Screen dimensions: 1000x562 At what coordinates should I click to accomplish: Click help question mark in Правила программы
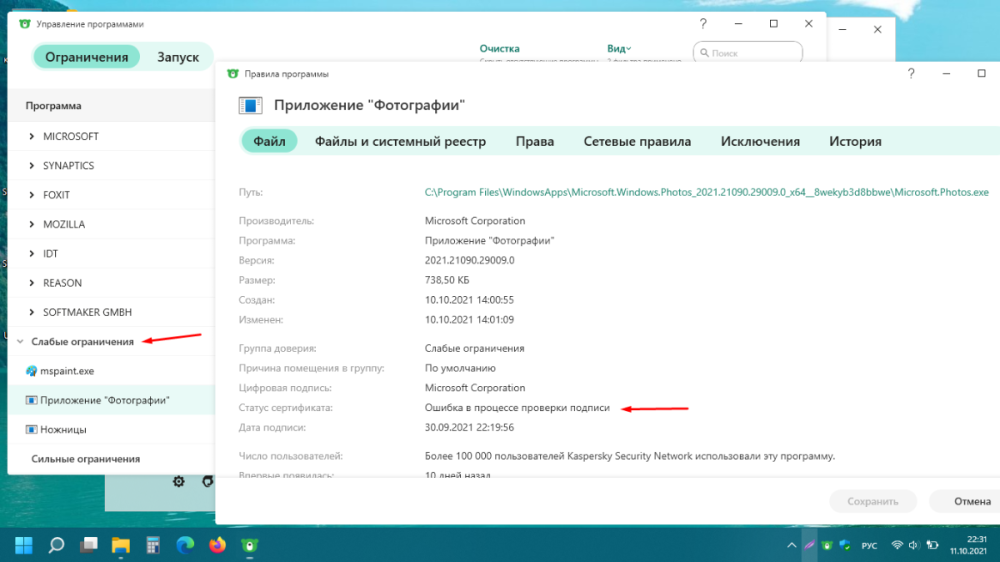click(911, 73)
